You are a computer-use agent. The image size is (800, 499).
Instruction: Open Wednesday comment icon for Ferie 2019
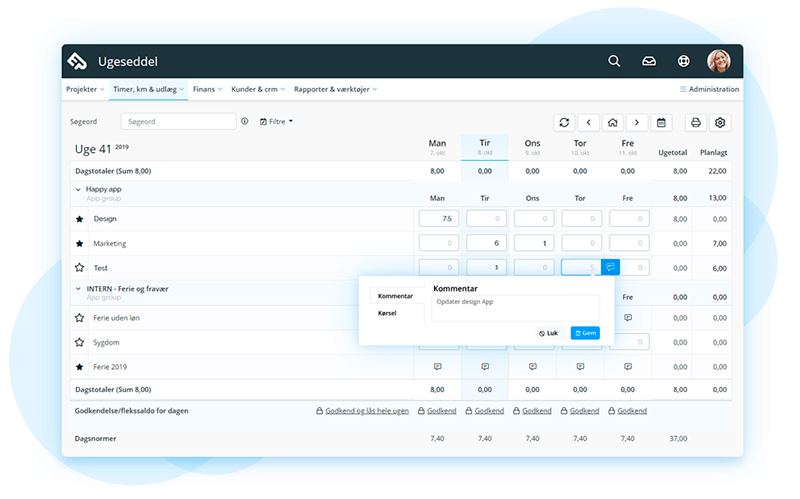[533, 367]
